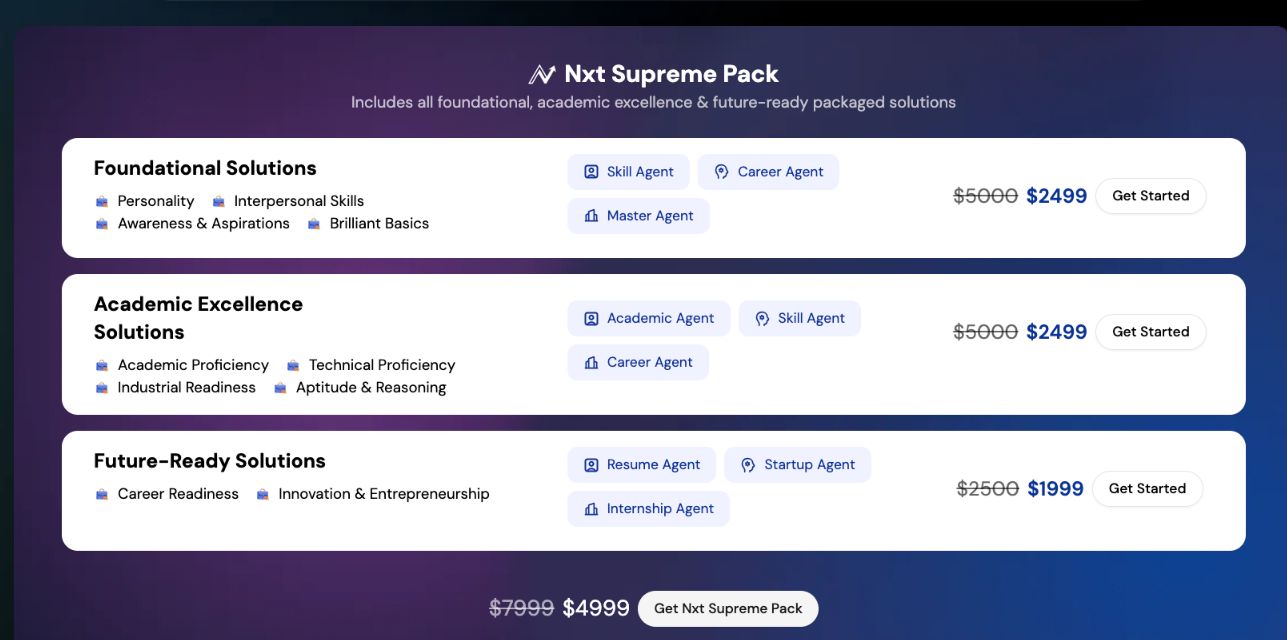
Task: Click the Aptitude & Reasoning item
Action: point(371,387)
